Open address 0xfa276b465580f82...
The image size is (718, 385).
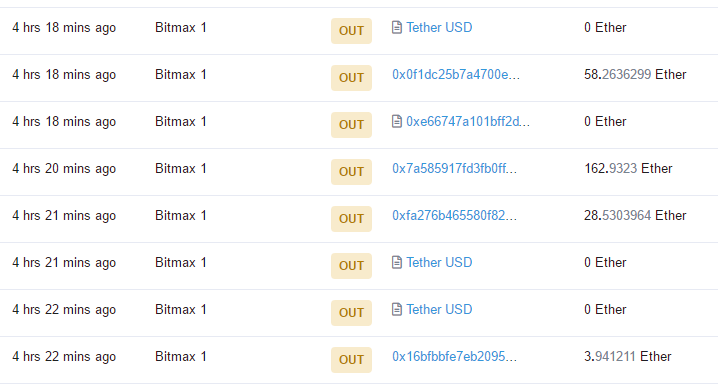pos(454,216)
